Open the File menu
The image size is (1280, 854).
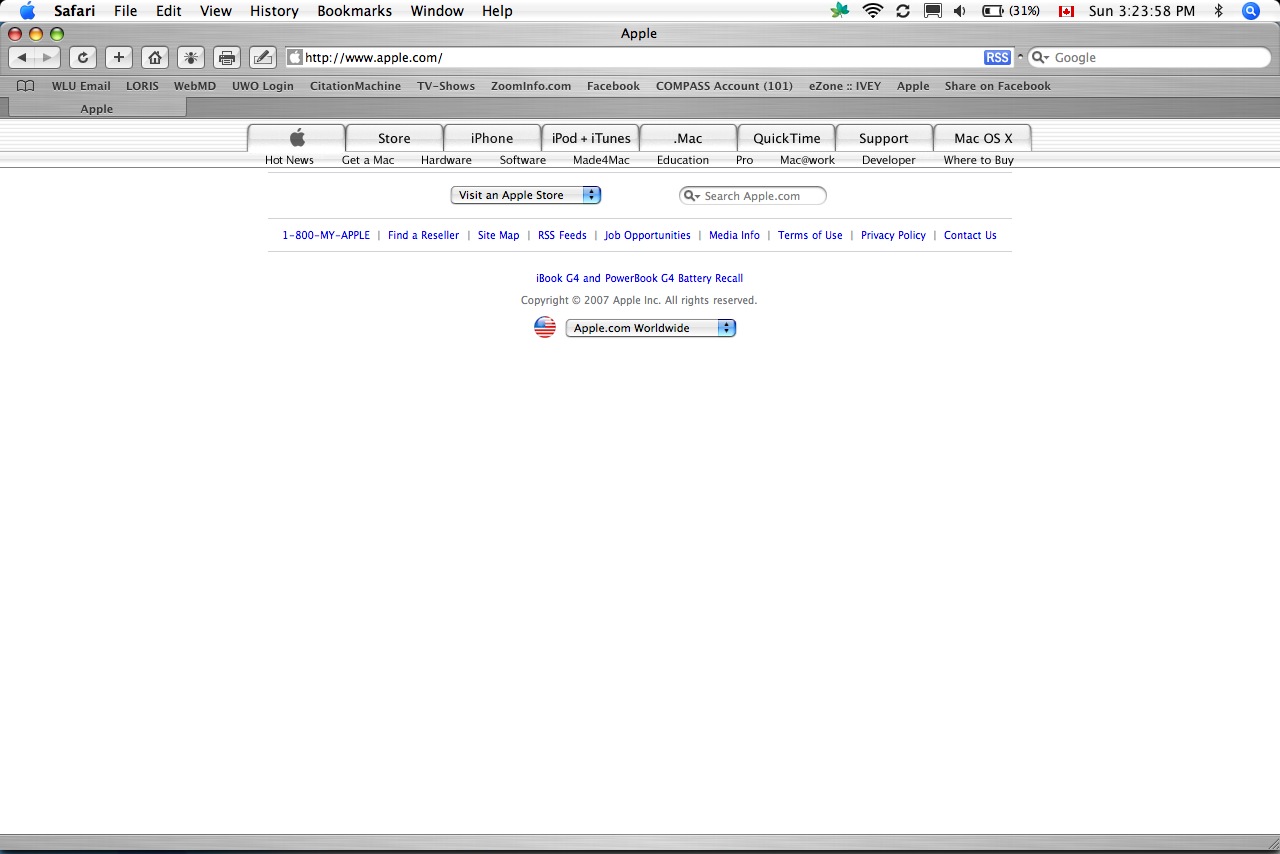pos(126,11)
